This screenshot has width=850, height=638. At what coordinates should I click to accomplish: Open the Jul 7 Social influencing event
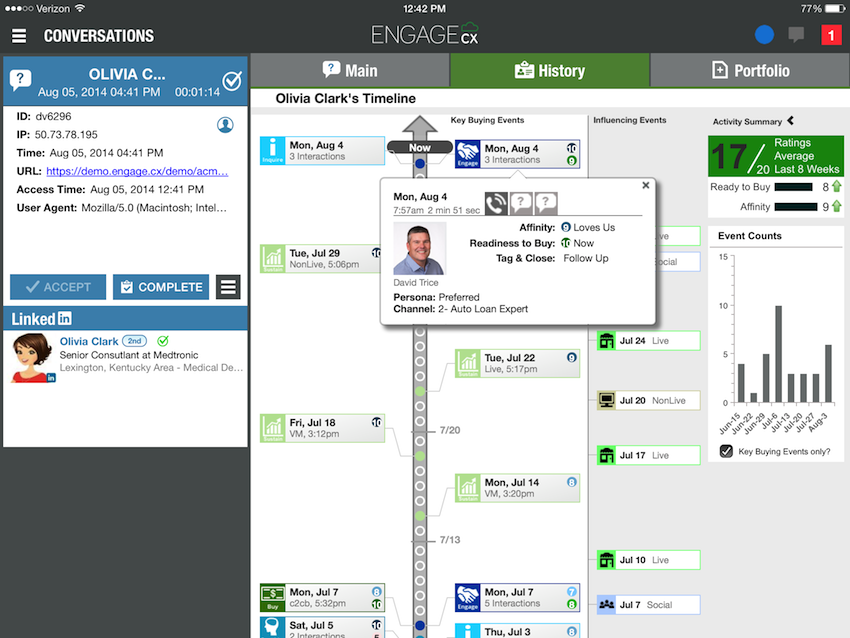click(x=648, y=605)
